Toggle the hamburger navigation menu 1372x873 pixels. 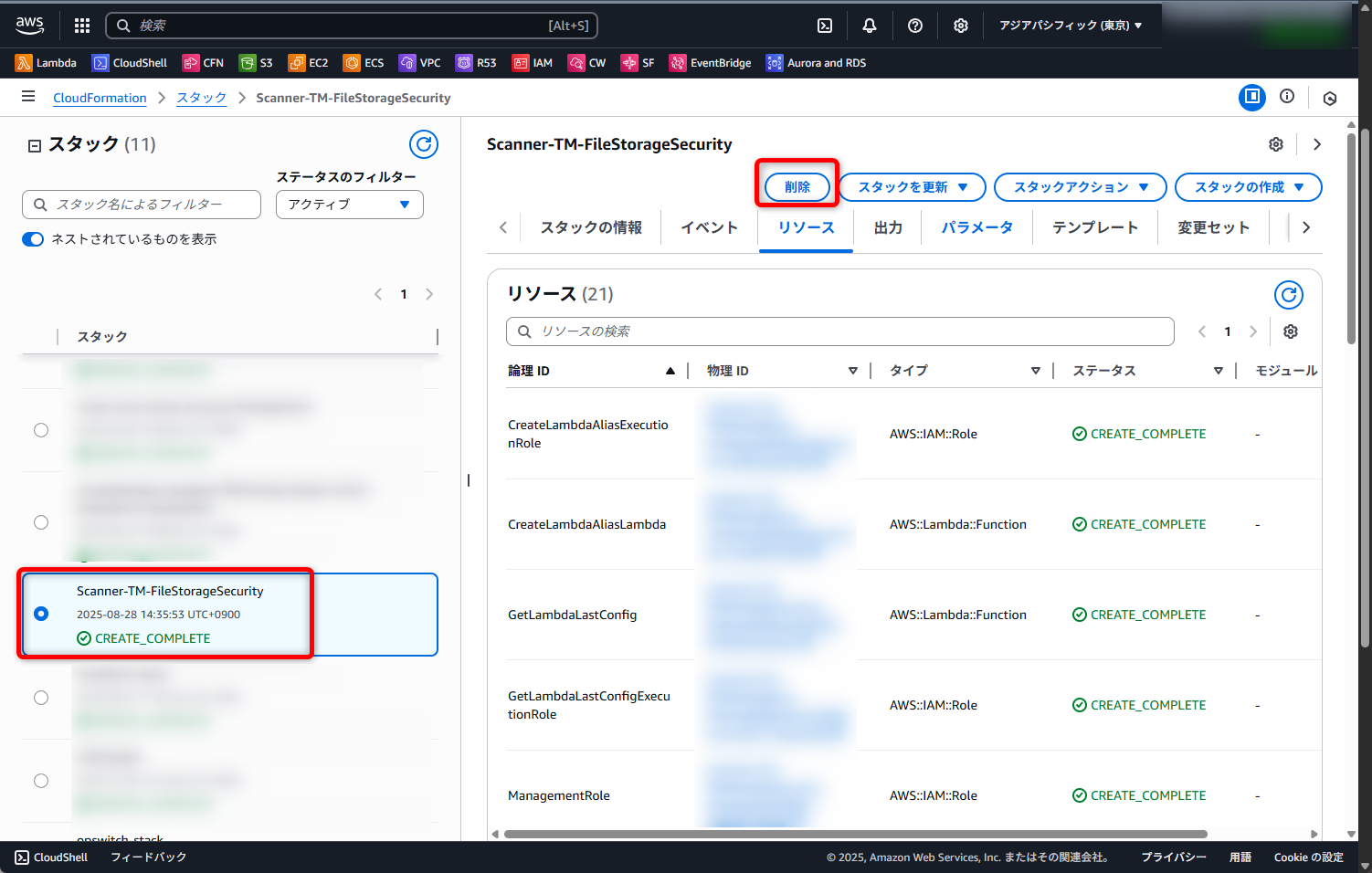tap(28, 97)
